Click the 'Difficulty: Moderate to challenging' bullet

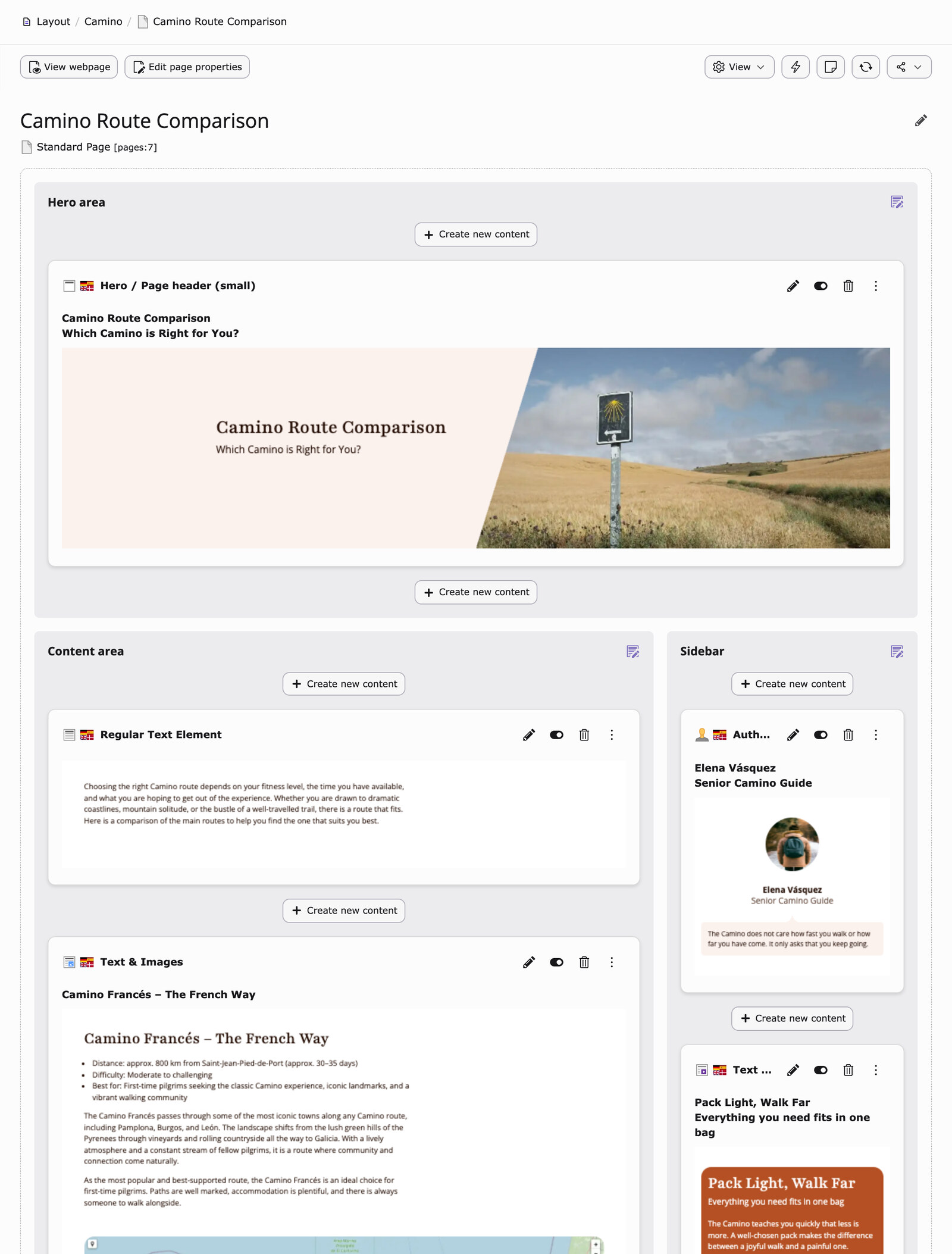tap(152, 1075)
